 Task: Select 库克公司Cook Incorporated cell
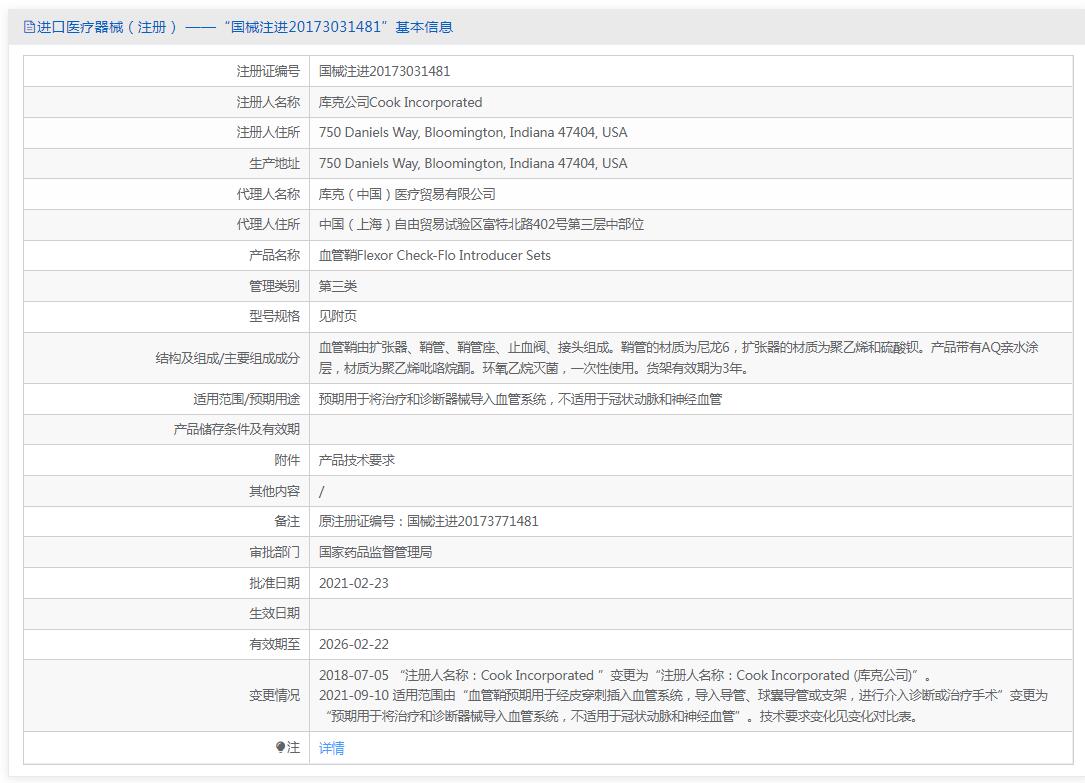tap(401, 102)
